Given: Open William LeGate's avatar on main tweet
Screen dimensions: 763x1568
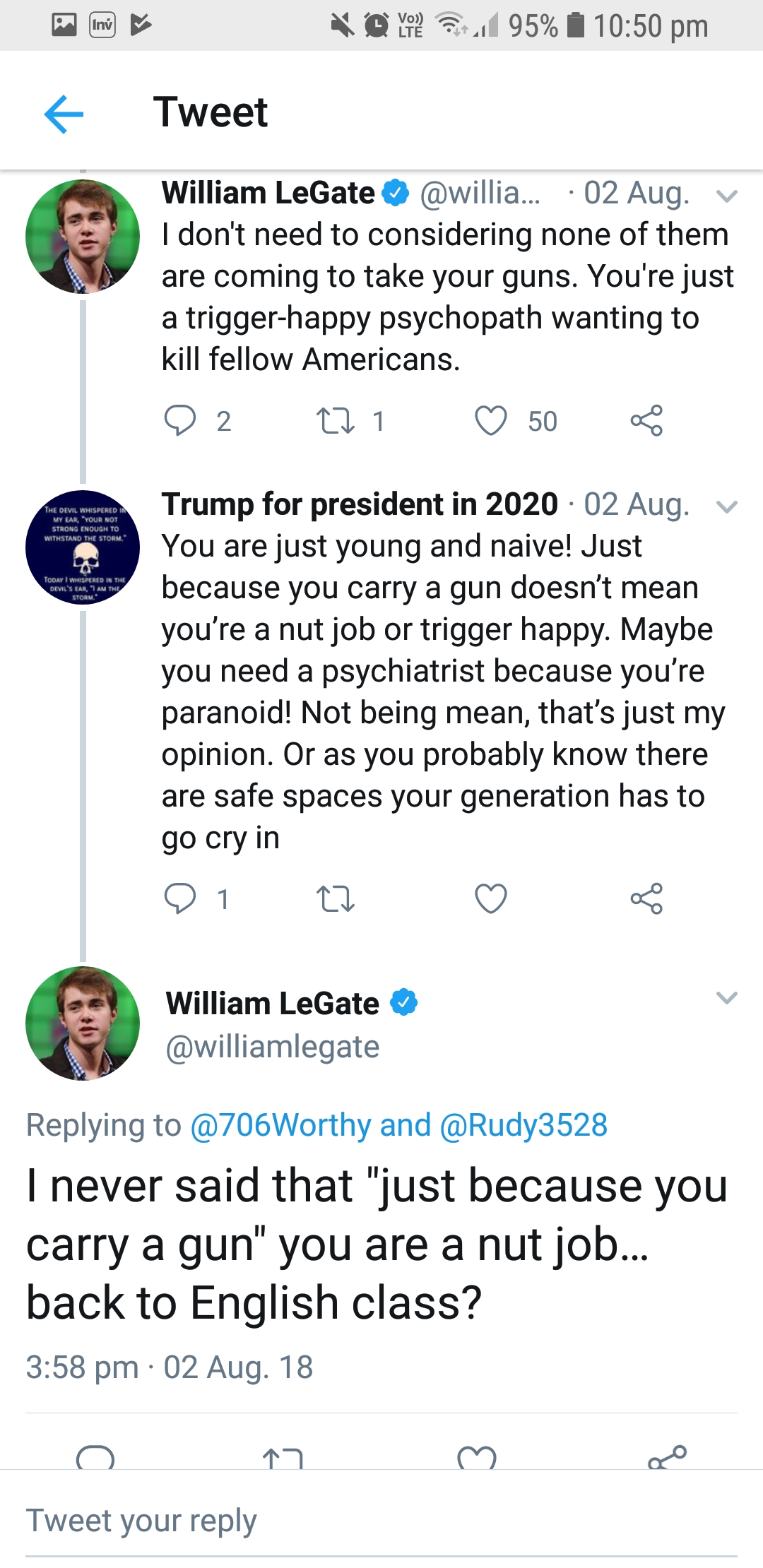Looking at the screenshot, I should click(83, 1023).
